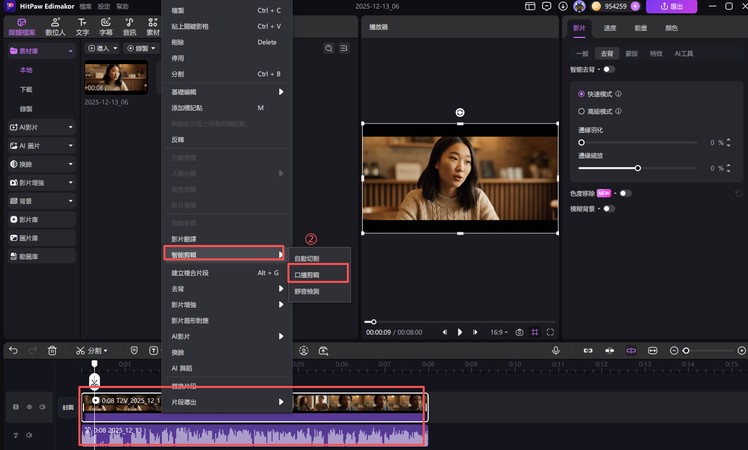Click the play button in the player
Image resolution: width=748 pixels, height=450 pixels.
coord(460,332)
